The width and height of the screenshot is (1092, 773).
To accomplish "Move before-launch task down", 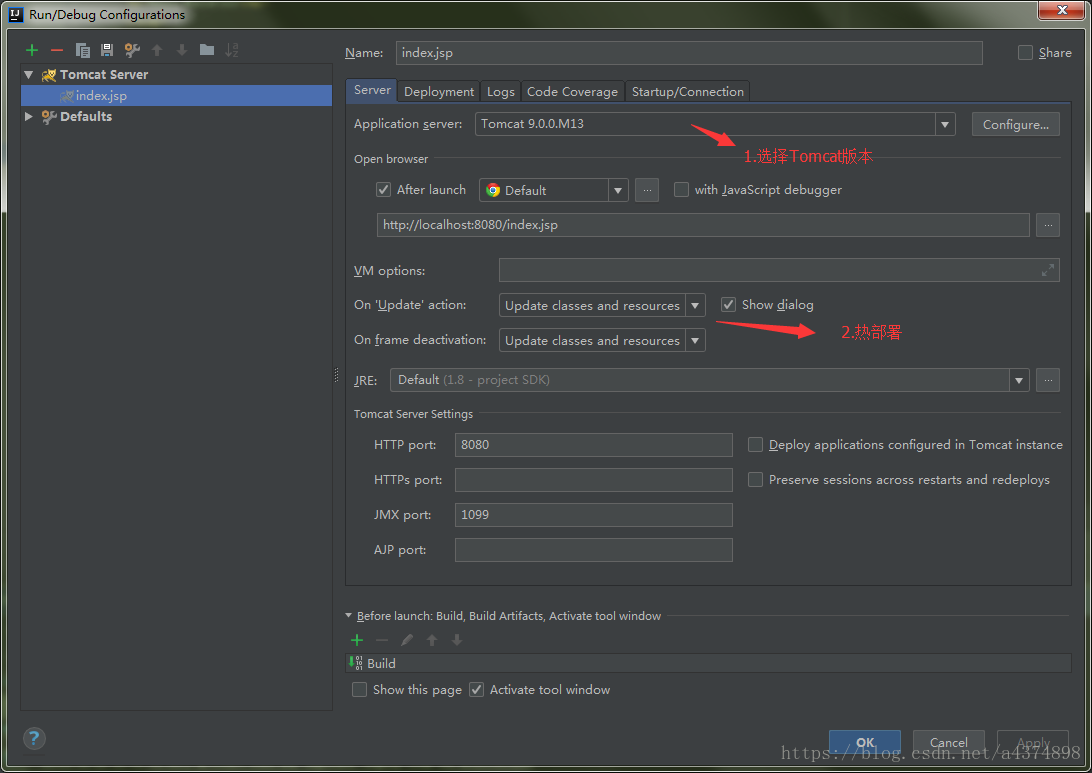I will point(457,640).
